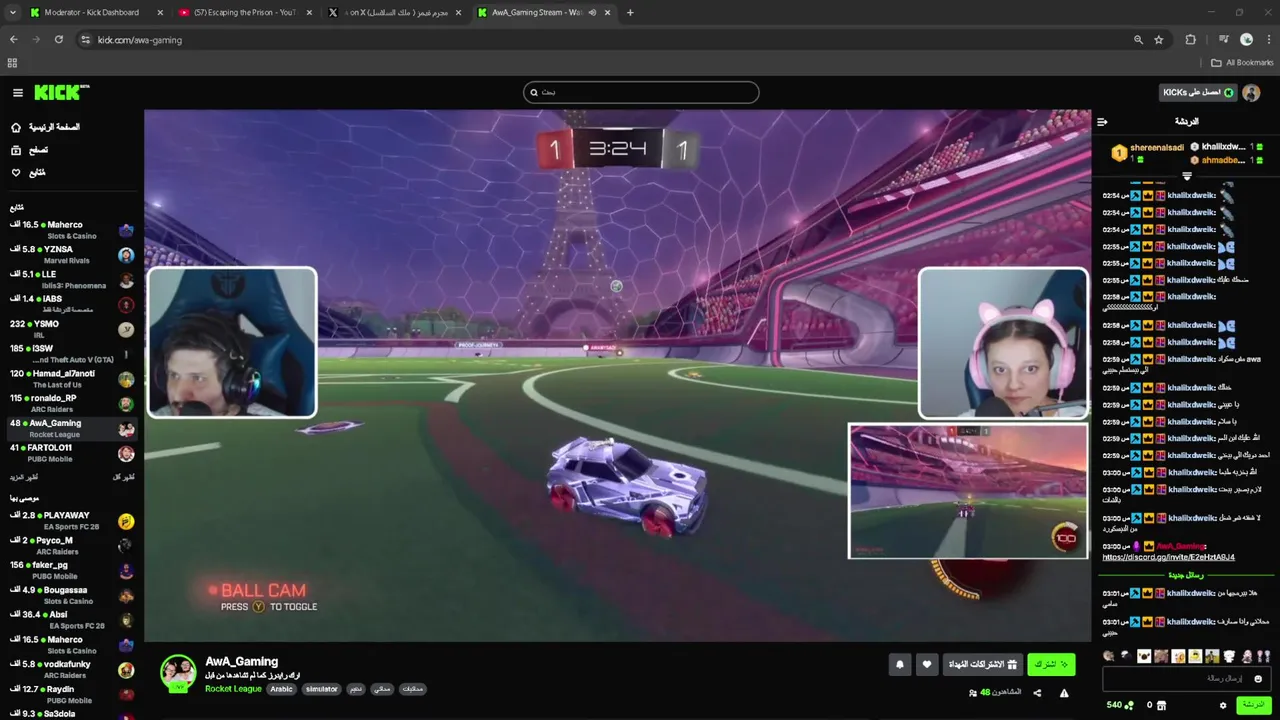Open the discord.gg invite link in chat

pyautogui.click(x=1168, y=557)
